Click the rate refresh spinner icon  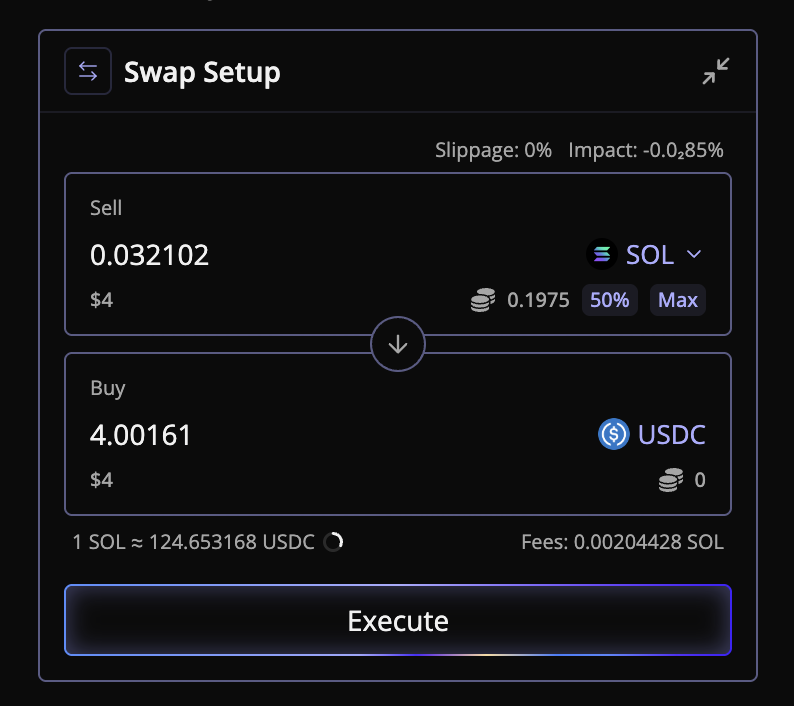click(334, 543)
